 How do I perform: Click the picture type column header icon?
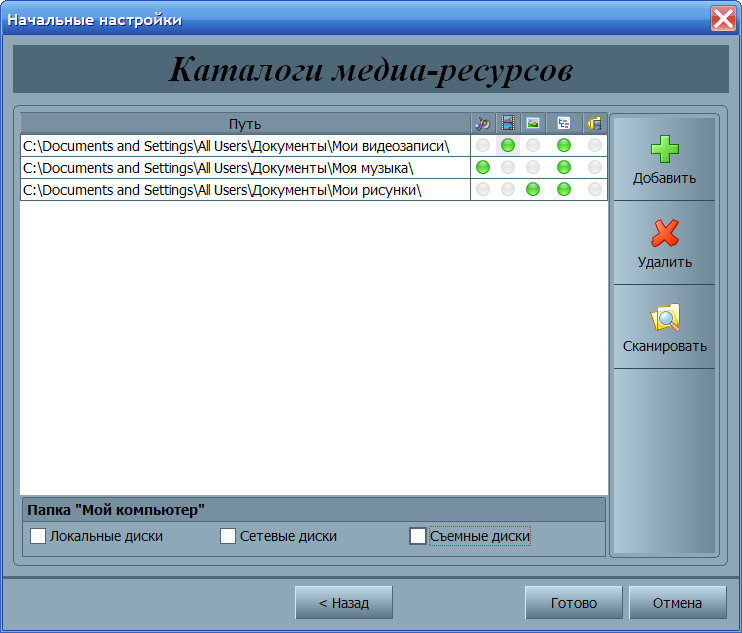coord(534,124)
